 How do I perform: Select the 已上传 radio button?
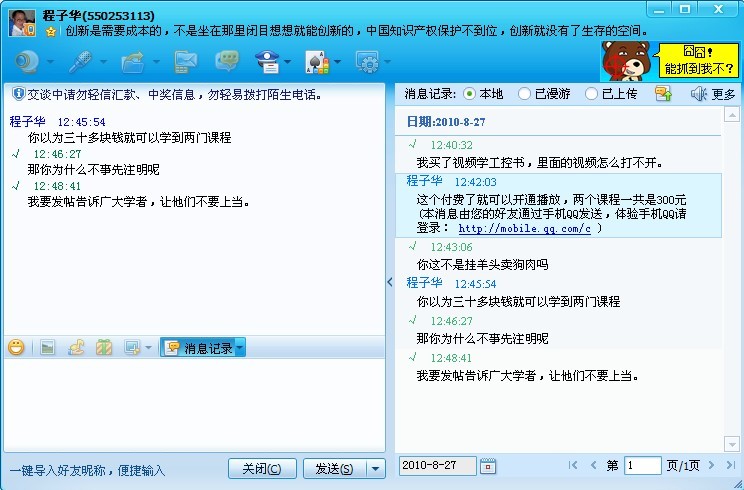590,94
